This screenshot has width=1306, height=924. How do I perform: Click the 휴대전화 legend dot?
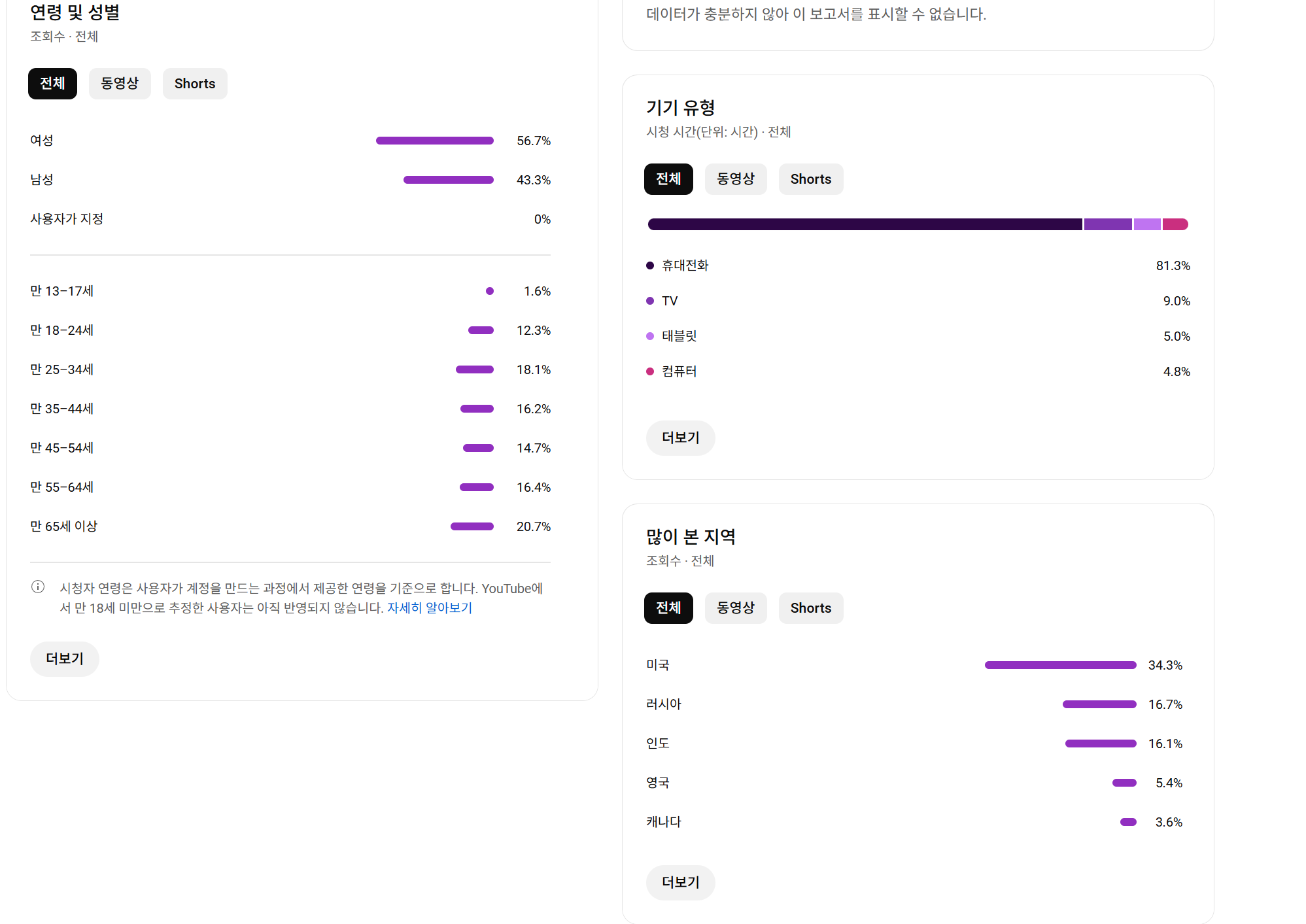tap(650, 265)
